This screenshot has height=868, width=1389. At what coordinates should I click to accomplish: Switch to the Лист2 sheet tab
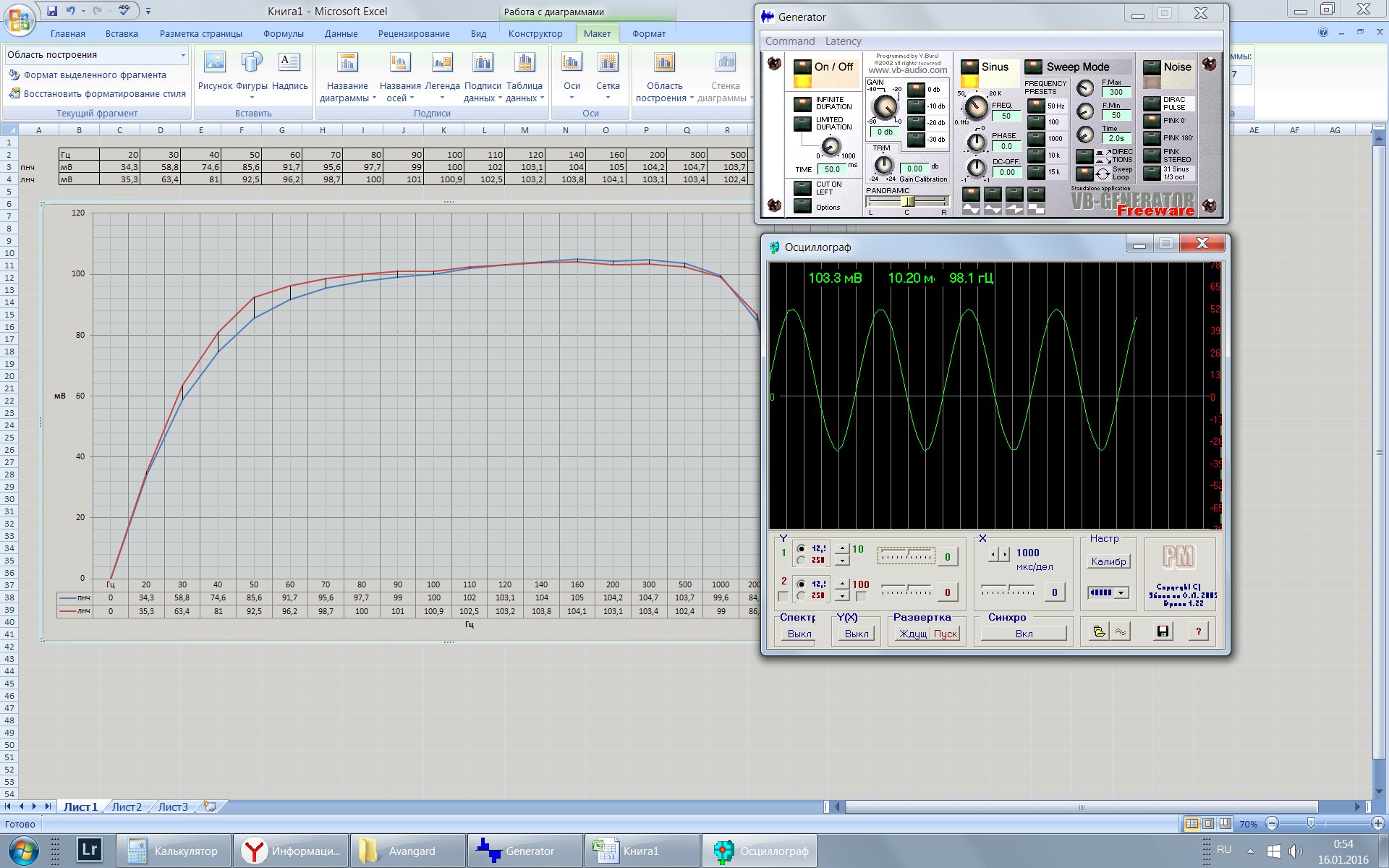pyautogui.click(x=127, y=807)
